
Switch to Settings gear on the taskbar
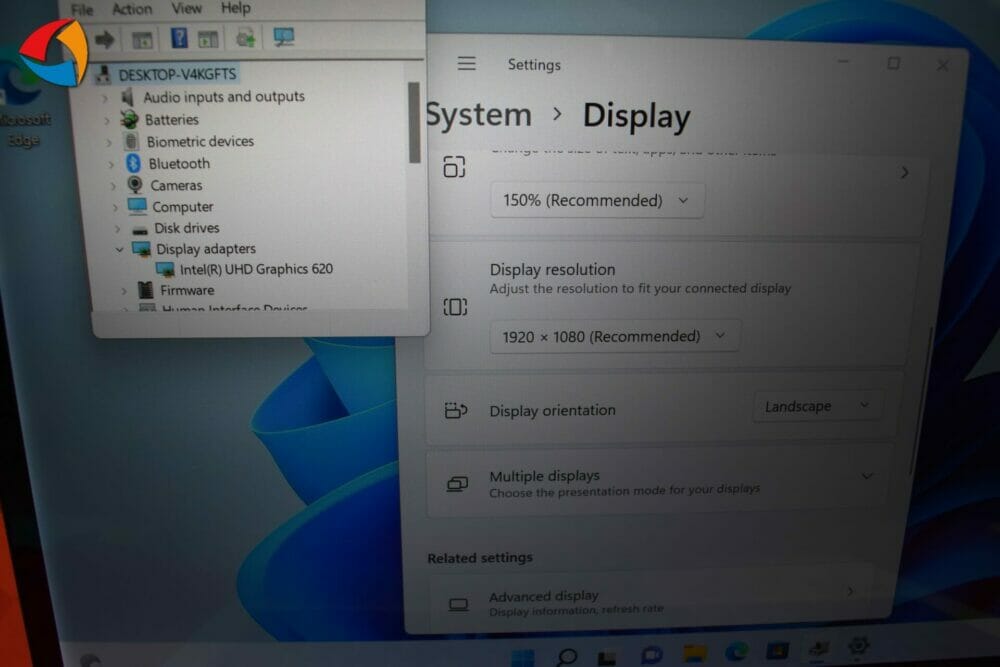(859, 647)
